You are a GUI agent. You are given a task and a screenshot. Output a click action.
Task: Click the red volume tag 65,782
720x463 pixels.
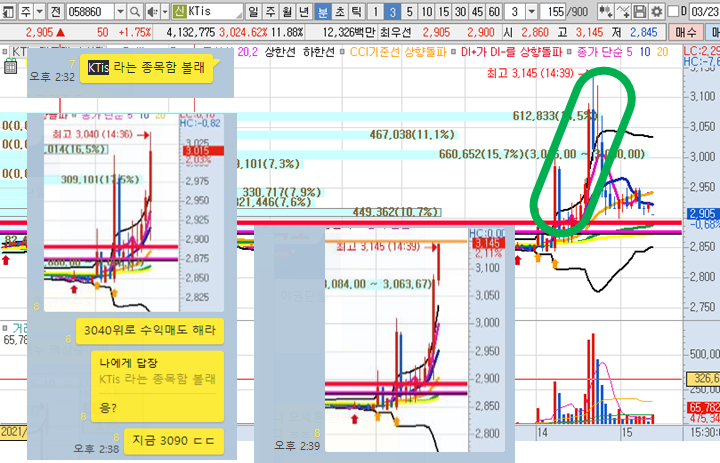pyautogui.click(x=704, y=407)
